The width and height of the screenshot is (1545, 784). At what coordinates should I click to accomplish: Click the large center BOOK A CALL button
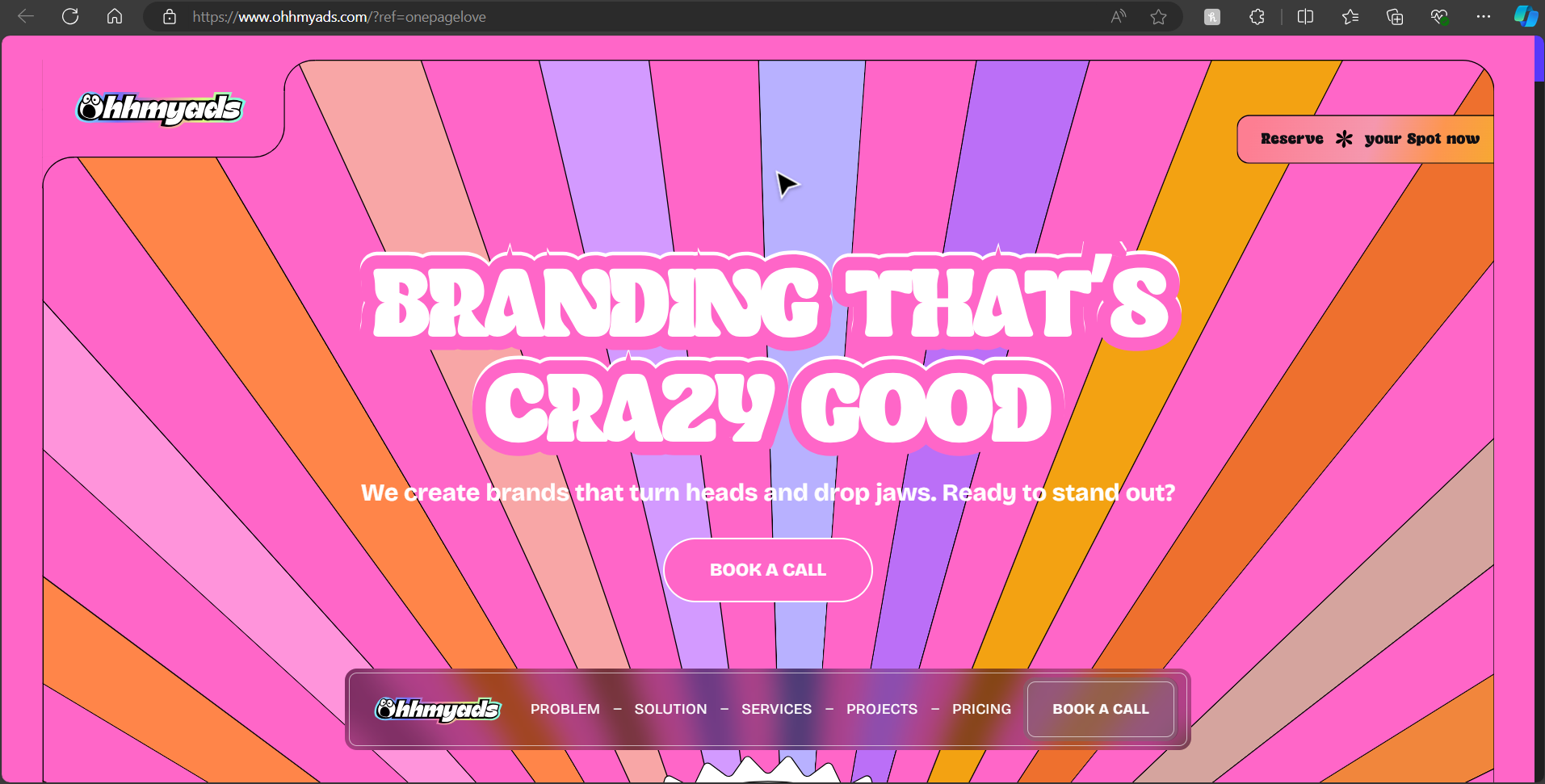coord(767,570)
